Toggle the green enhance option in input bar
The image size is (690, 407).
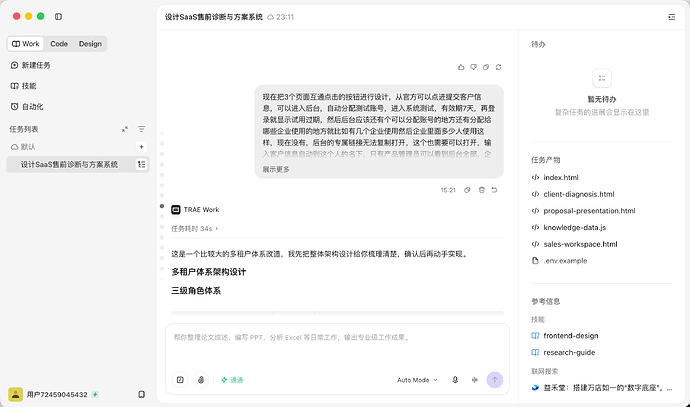(x=232, y=380)
